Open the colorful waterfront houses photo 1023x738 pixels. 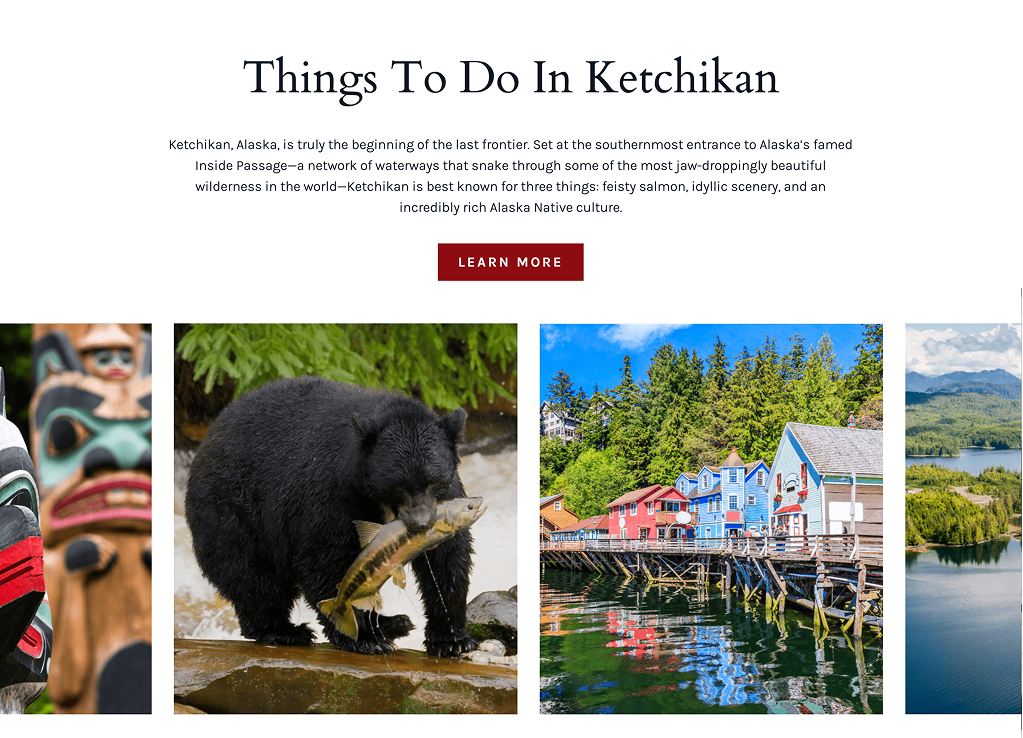(711, 519)
